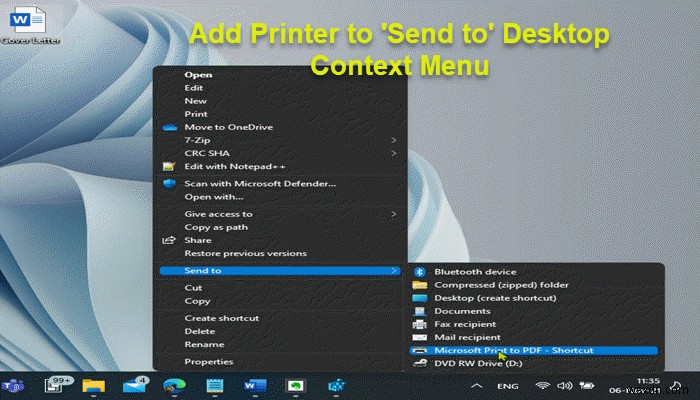Send to Documents
The image size is (700, 400).
point(462,311)
